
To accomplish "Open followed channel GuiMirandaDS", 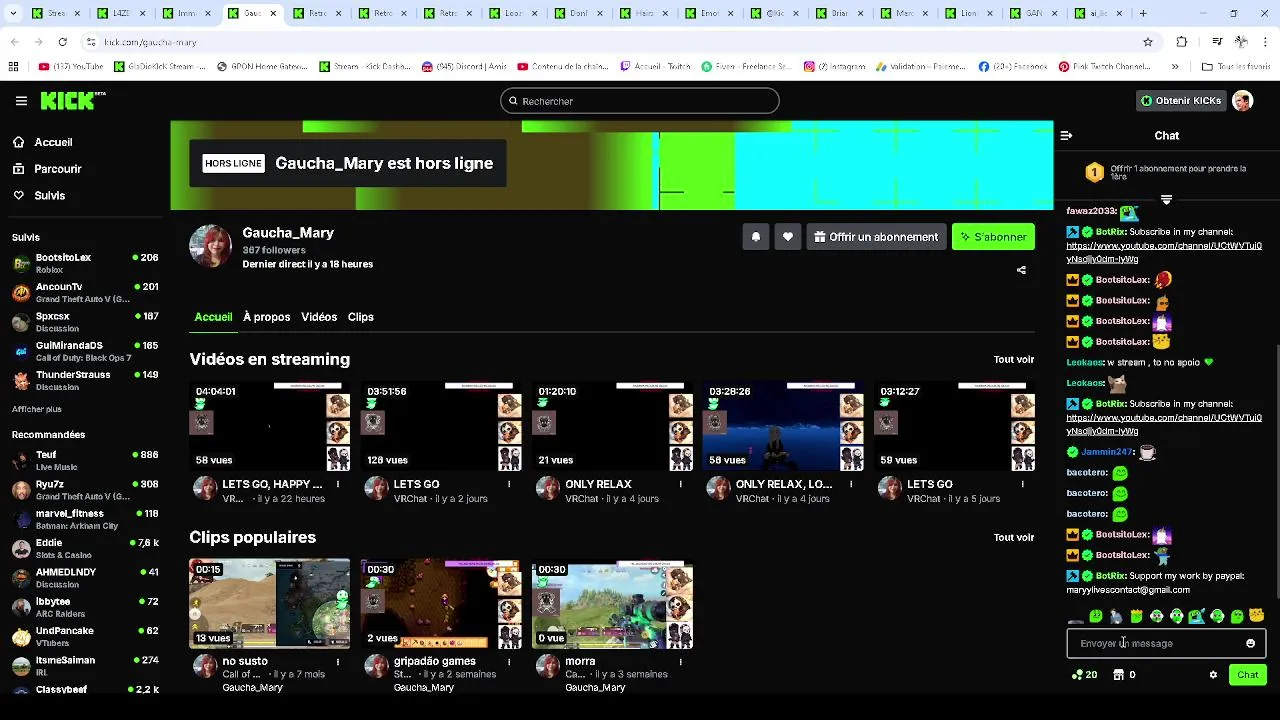I will pos(85,351).
